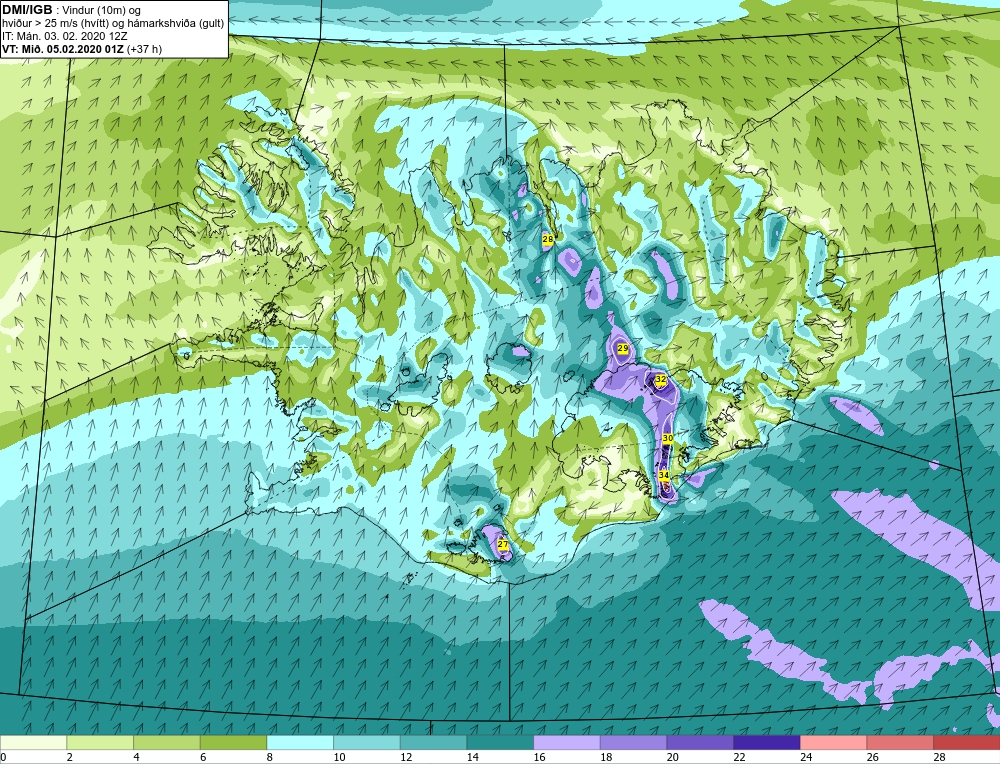Select the red swatch above 28 m/s
Image resolution: width=1000 pixels, height=764 pixels.
pos(967,742)
